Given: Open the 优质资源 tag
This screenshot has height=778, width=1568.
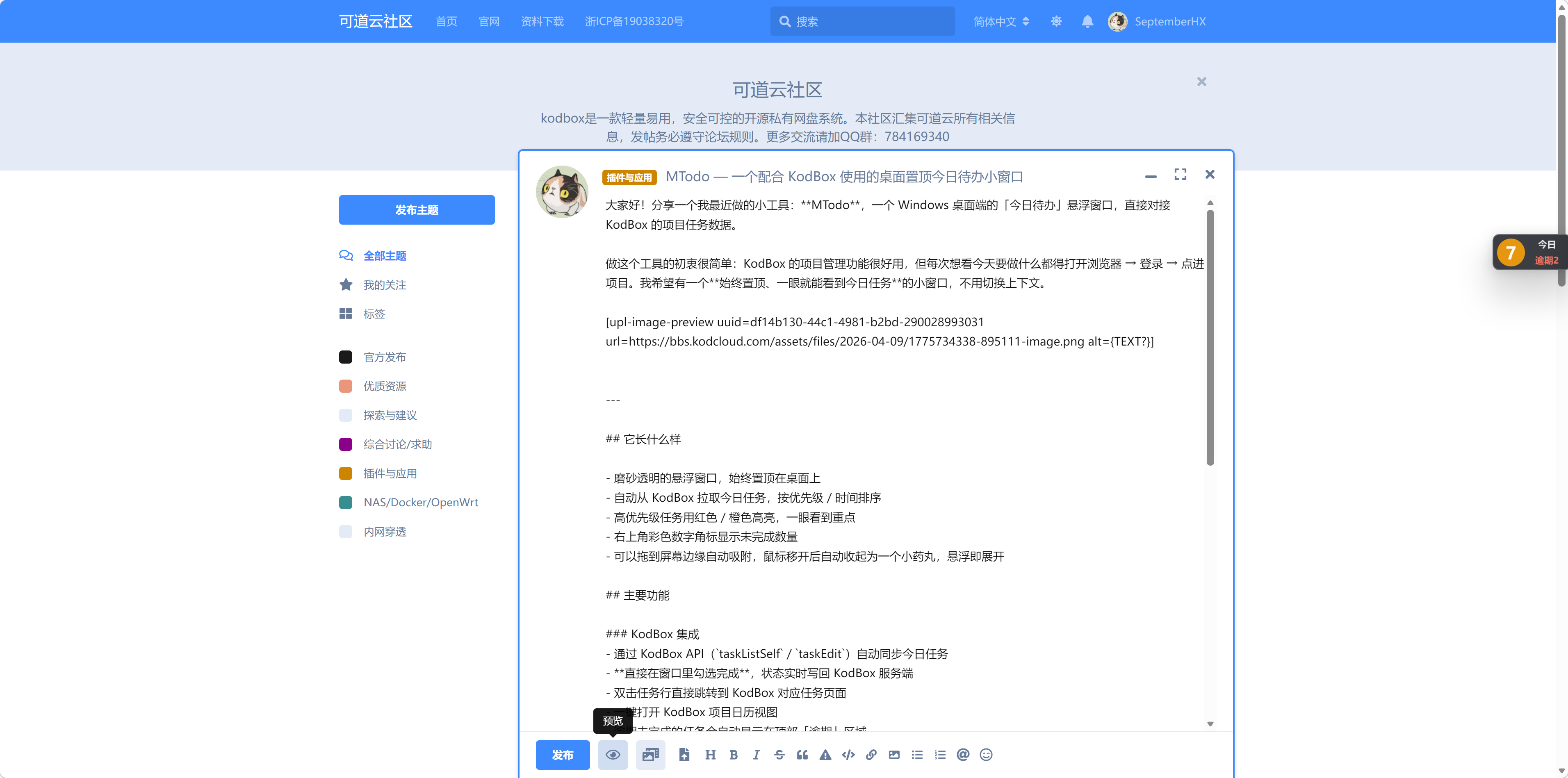Looking at the screenshot, I should coord(385,386).
